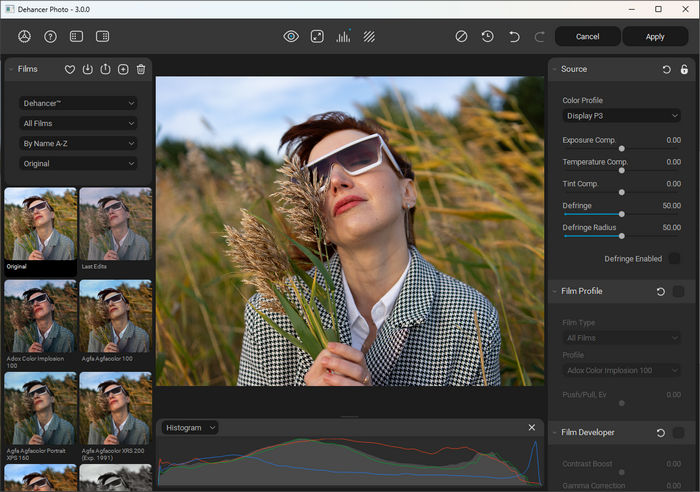Open the Histogram view dropdown

190,428
